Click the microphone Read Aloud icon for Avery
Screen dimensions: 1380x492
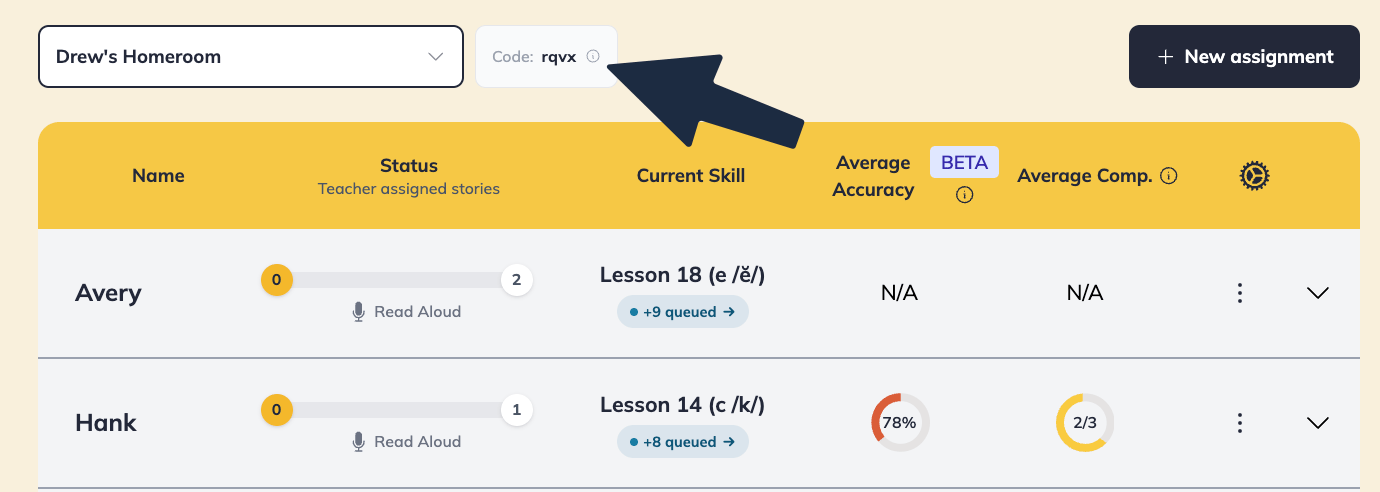[358, 312]
